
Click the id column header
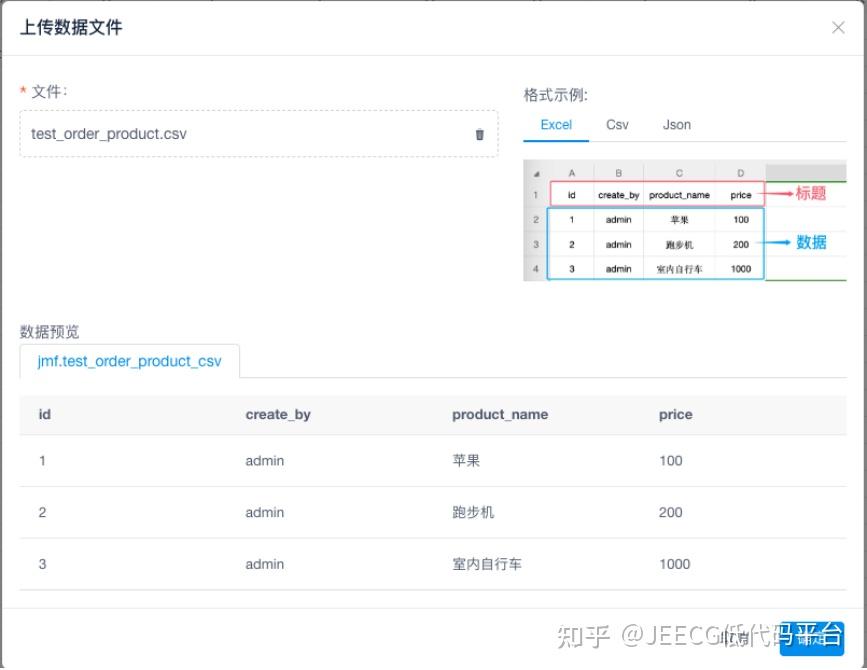click(x=45, y=415)
